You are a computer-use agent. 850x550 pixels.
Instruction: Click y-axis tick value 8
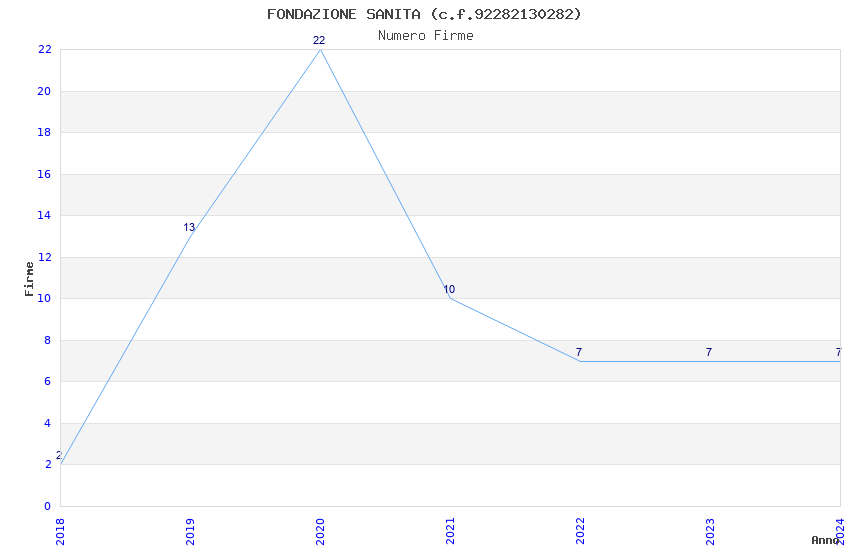coord(48,340)
